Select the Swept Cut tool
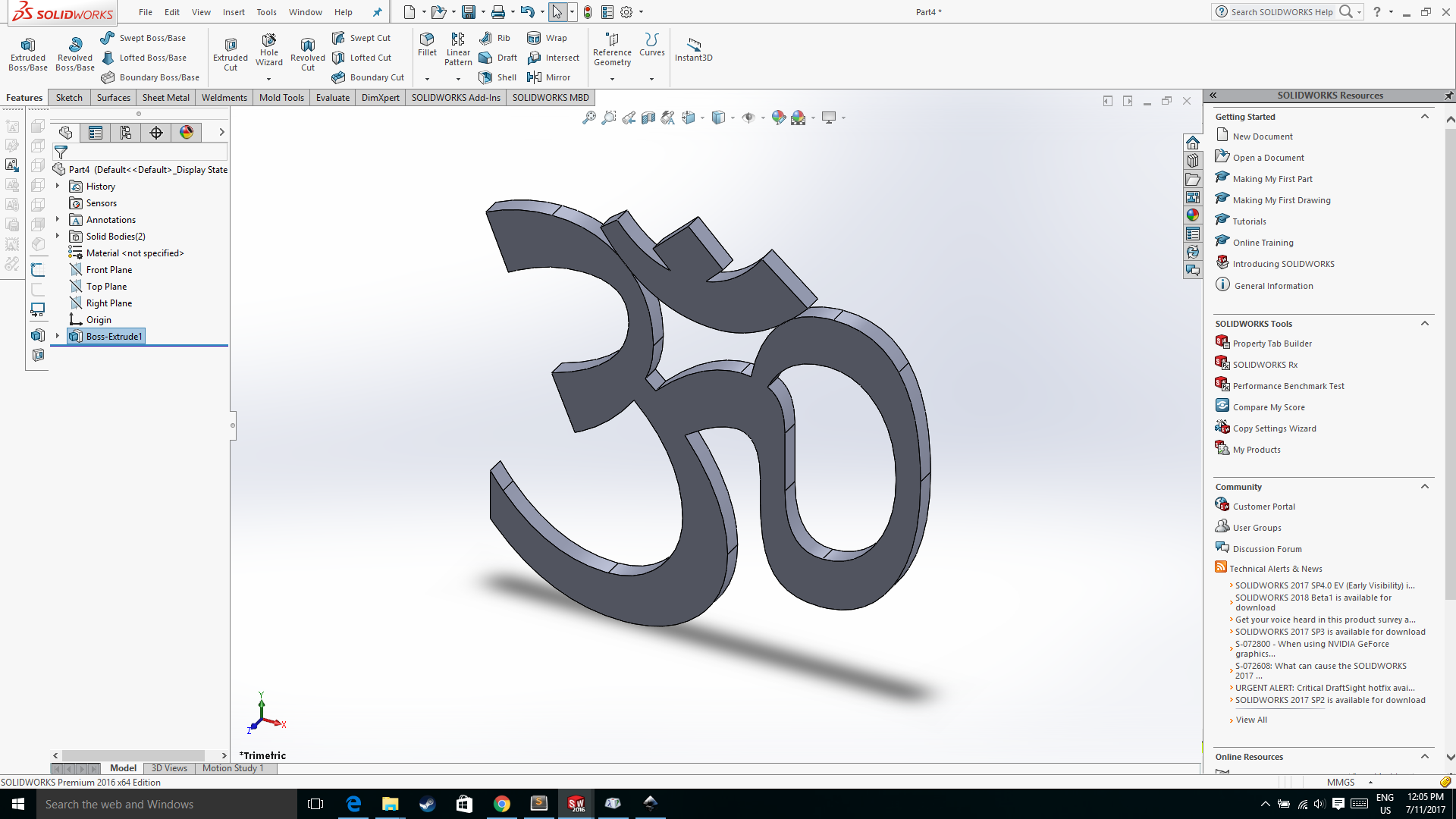 (361, 38)
